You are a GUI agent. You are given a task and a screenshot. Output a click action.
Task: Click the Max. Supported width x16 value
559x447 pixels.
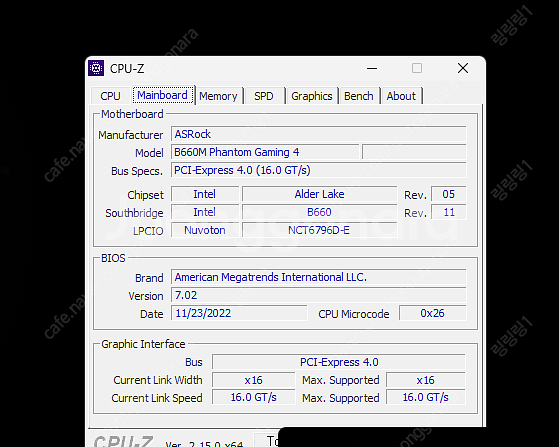(426, 380)
